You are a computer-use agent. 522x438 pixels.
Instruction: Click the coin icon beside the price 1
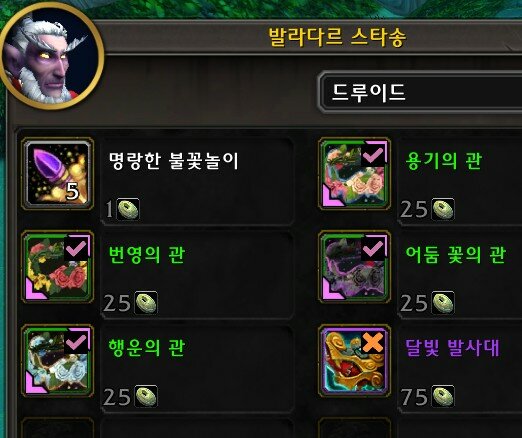pos(128,209)
